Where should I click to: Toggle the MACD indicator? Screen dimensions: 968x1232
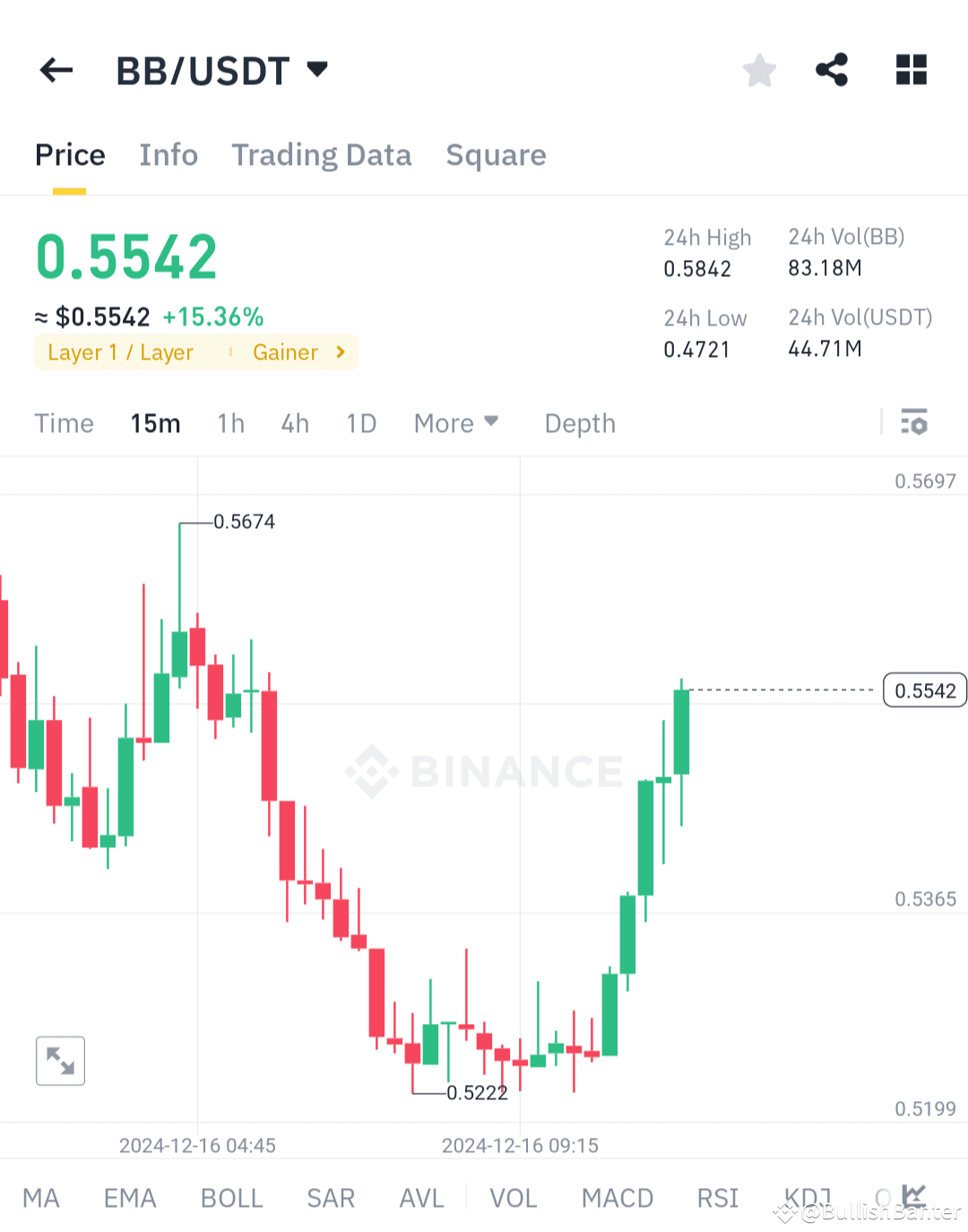click(617, 1198)
